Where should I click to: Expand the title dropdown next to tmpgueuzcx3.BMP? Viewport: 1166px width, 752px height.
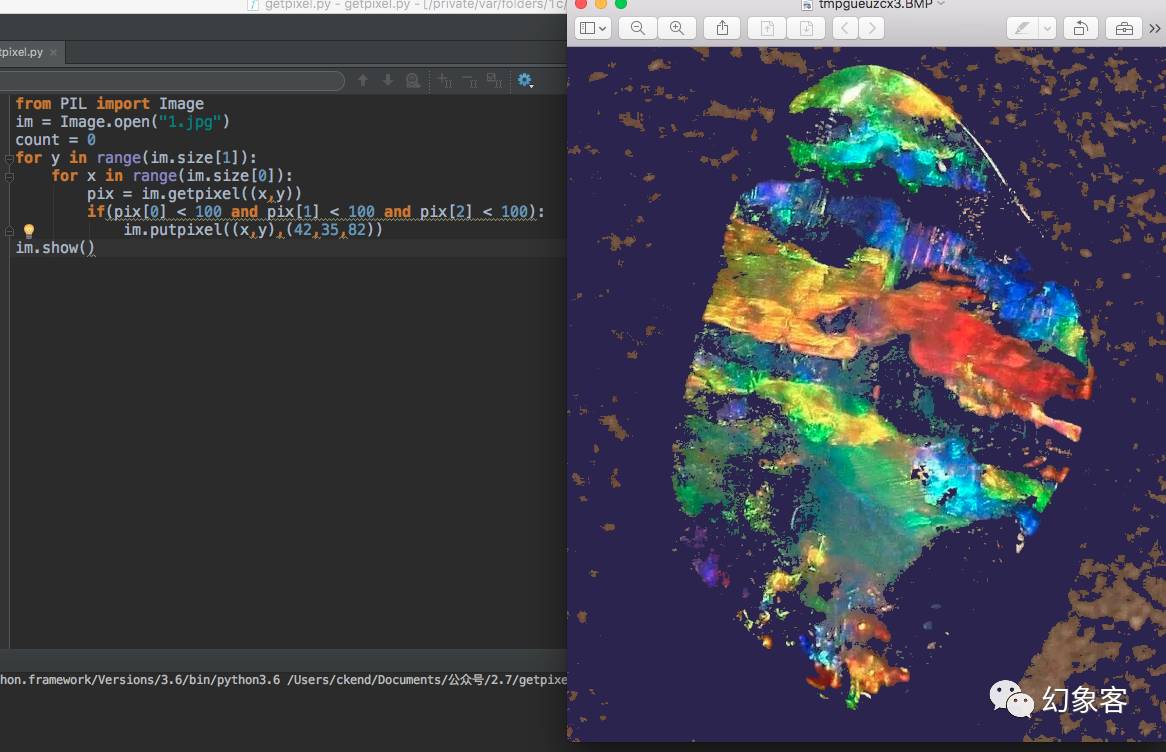pos(940,5)
